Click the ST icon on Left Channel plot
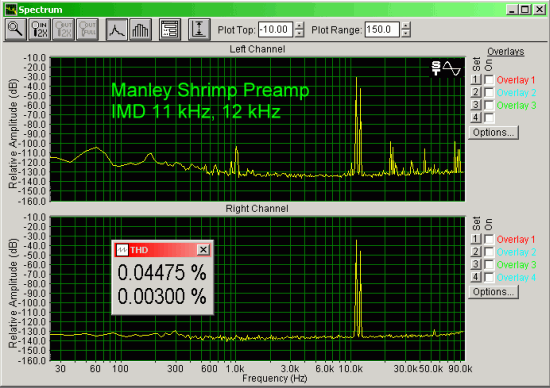The height and width of the screenshot is (388, 550). click(436, 68)
